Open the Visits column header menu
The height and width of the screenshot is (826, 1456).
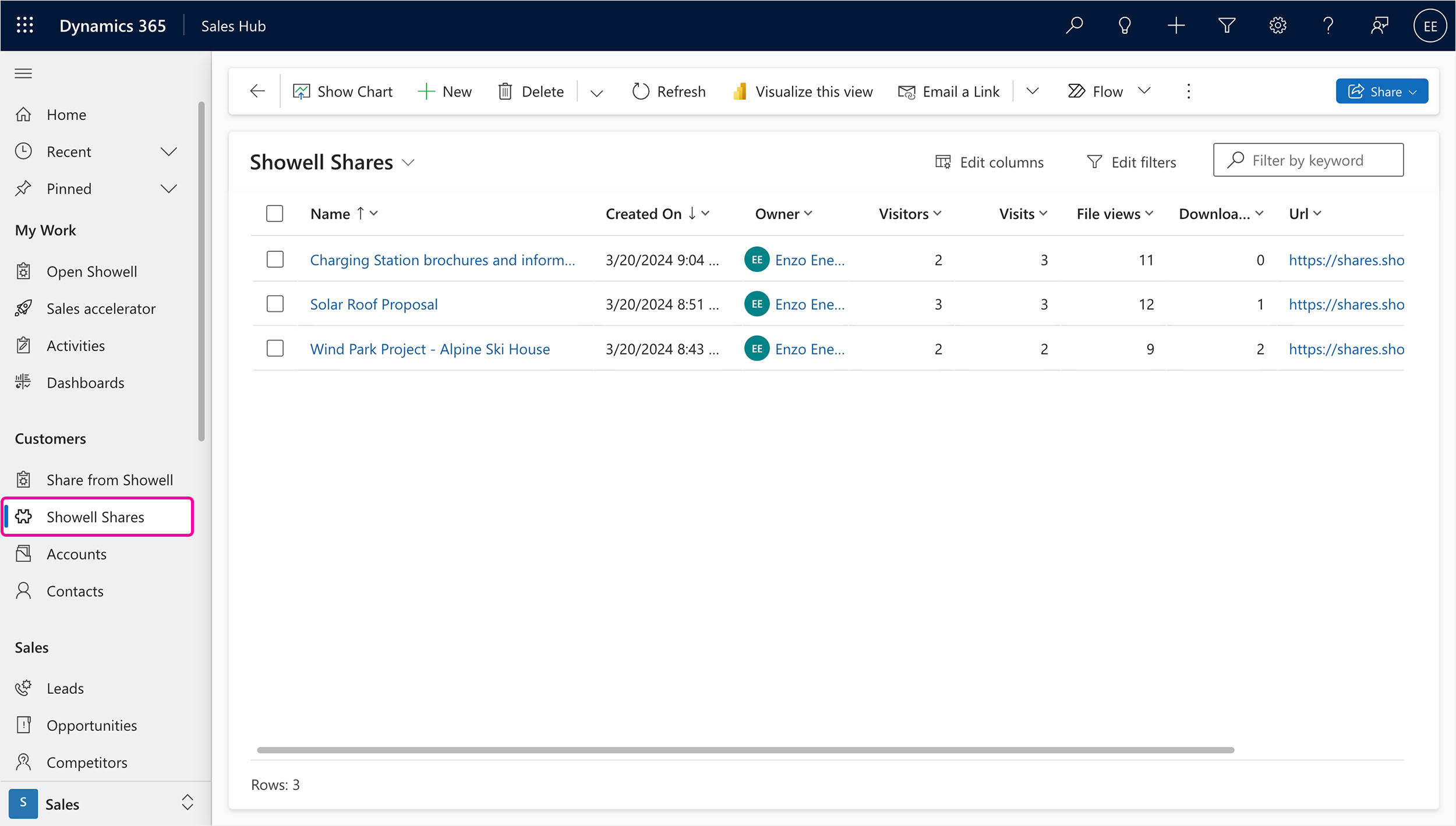click(1023, 214)
